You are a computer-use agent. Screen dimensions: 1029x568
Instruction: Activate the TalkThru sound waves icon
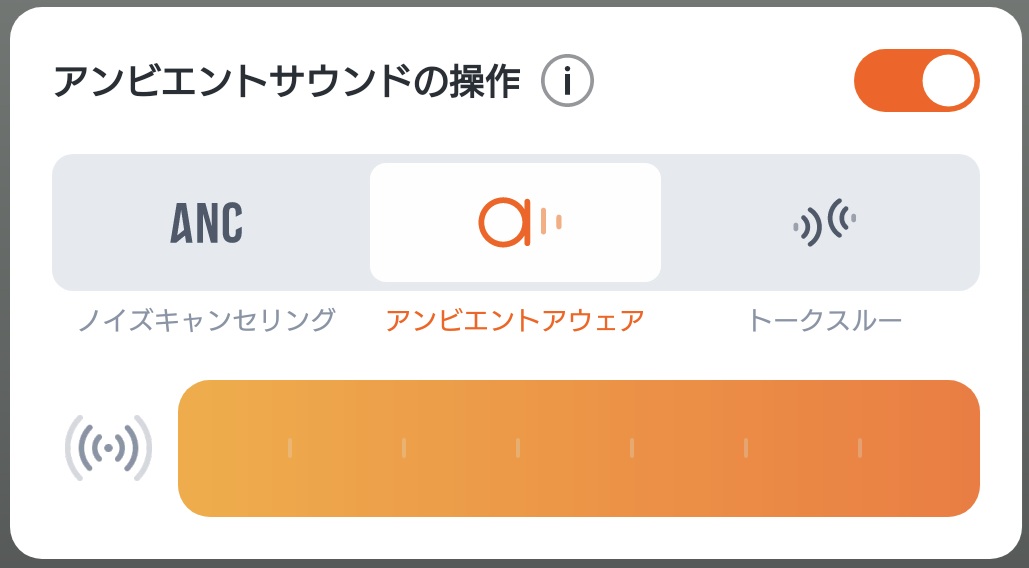click(x=824, y=222)
